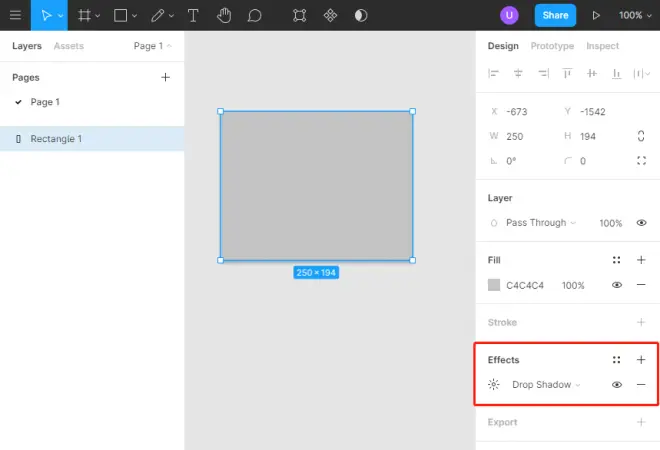660x450 pixels.
Task: Click the Mask icon in toolbar
Action: tap(361, 16)
